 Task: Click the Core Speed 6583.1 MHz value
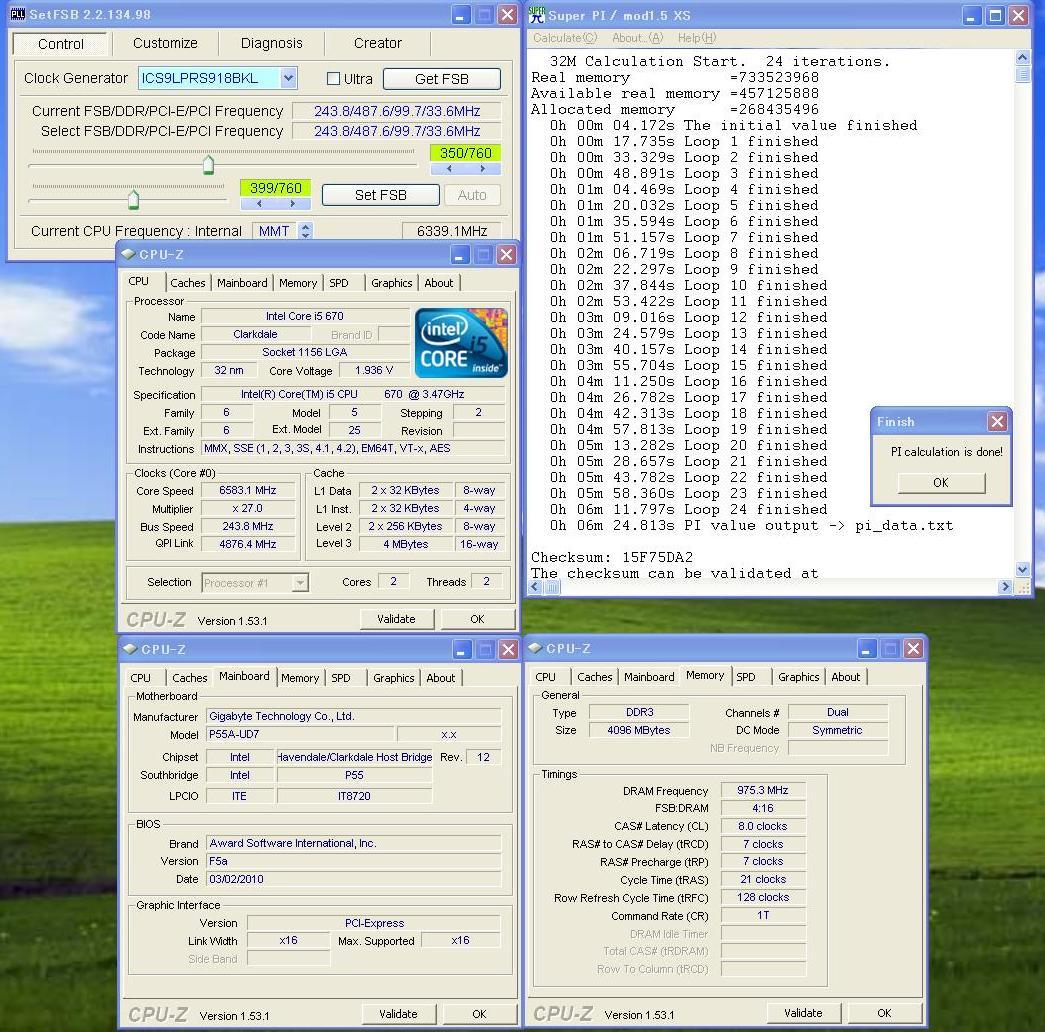[248, 490]
